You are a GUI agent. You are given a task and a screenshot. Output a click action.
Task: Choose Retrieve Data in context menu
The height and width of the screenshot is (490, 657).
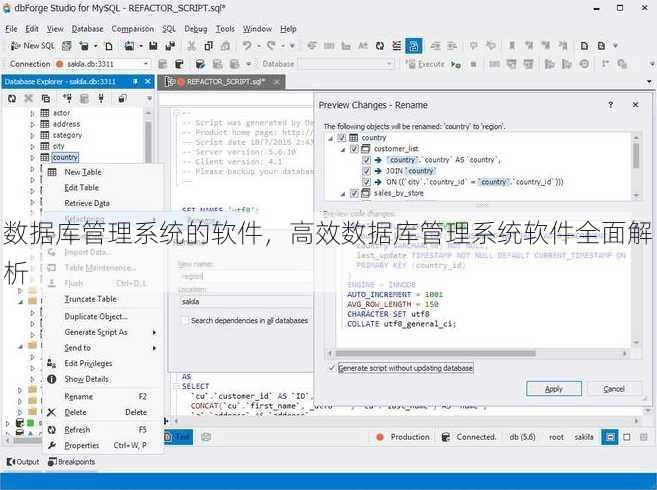(103, 203)
